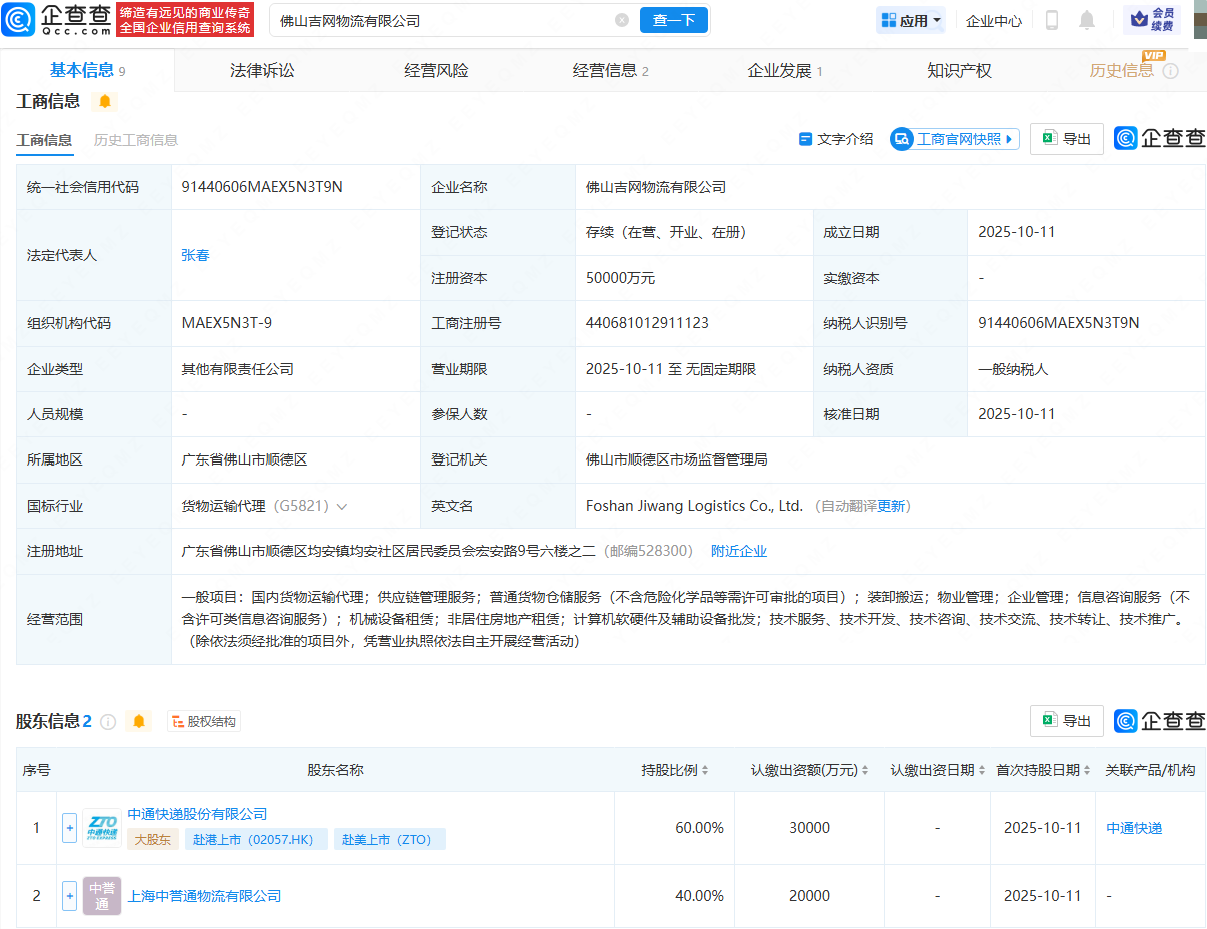Open notifications bell in top header

[x=1087, y=20]
